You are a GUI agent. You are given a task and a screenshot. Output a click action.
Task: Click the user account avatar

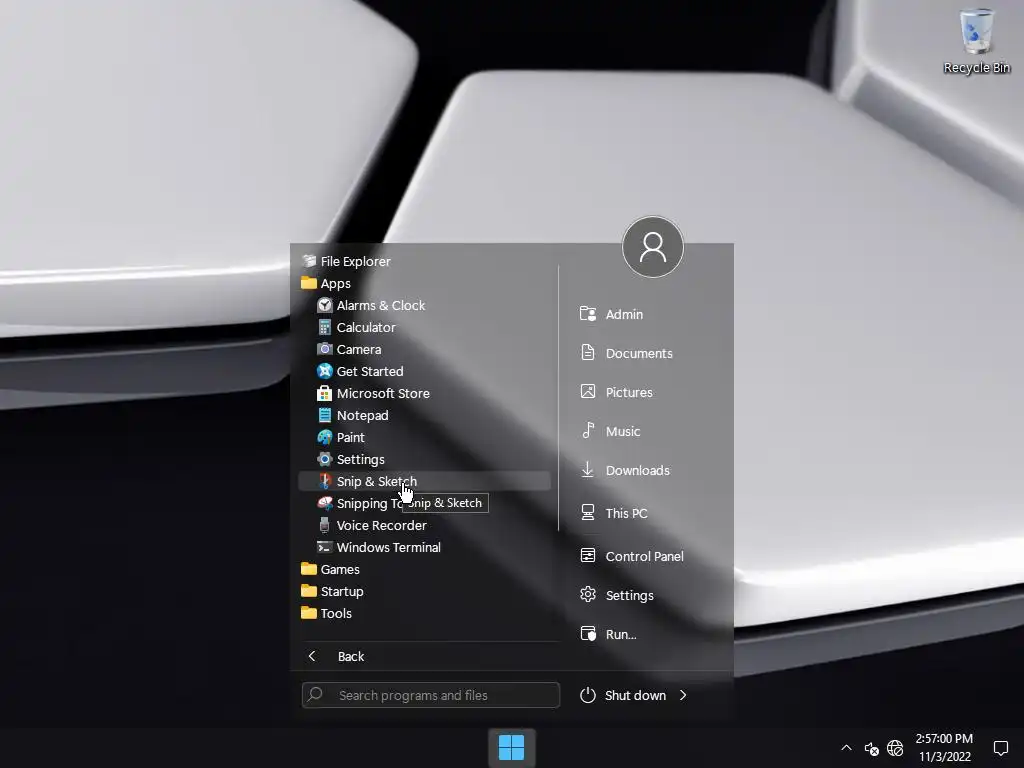(652, 247)
